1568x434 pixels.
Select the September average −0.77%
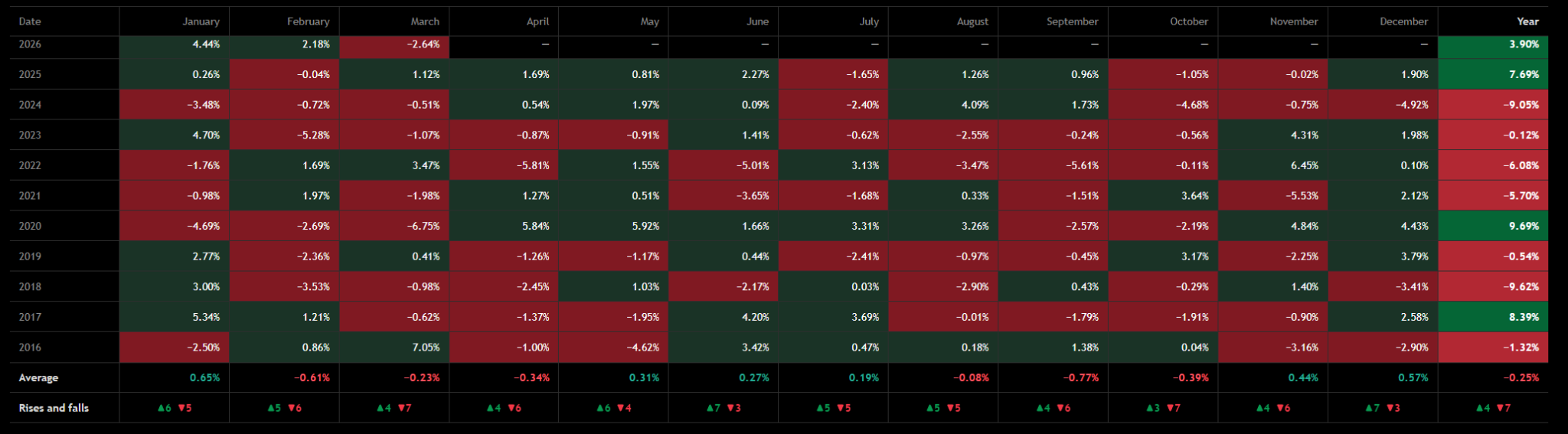point(1053,377)
